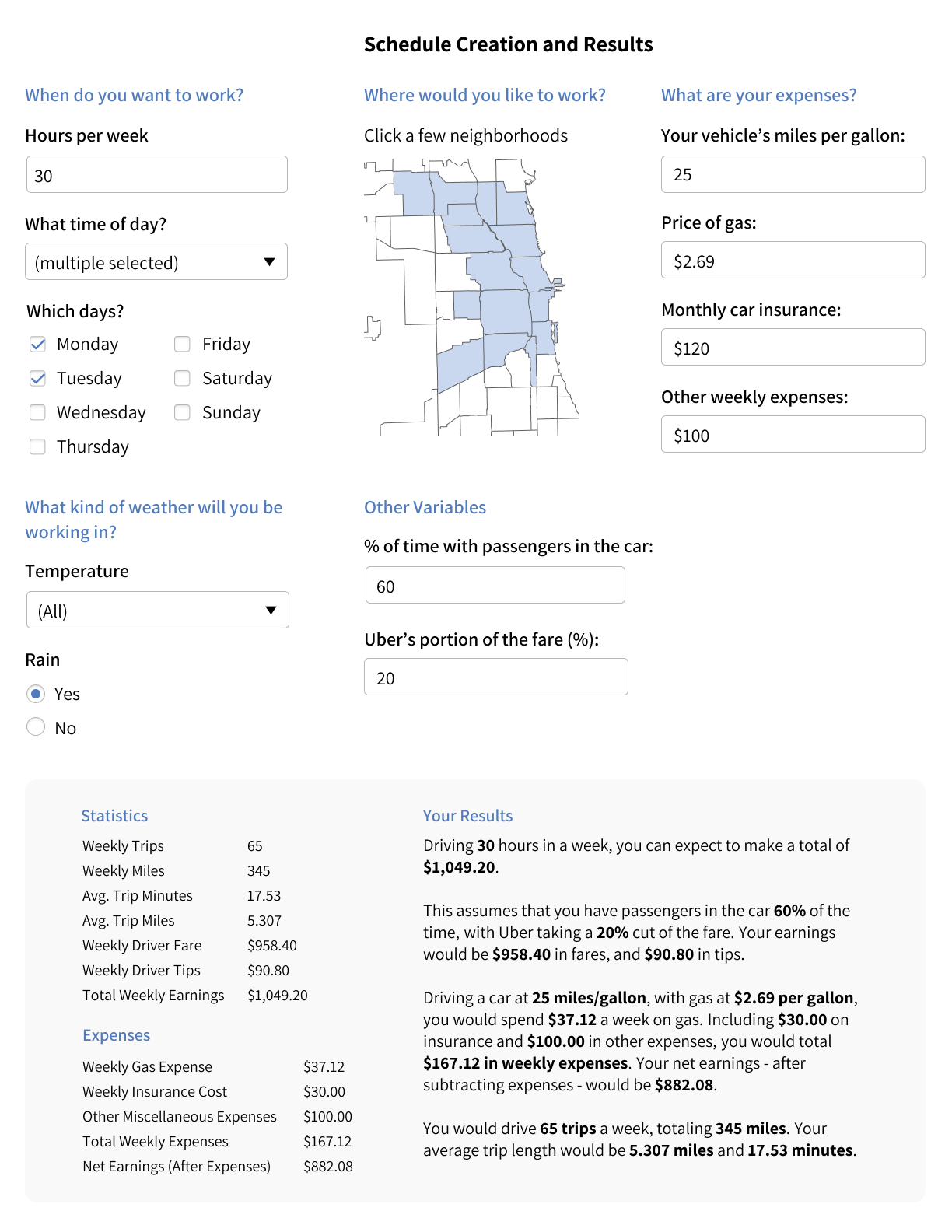The image size is (952, 1232).
Task: Click the dropdown arrow beside '(multiple selected)'
Action: (x=269, y=262)
